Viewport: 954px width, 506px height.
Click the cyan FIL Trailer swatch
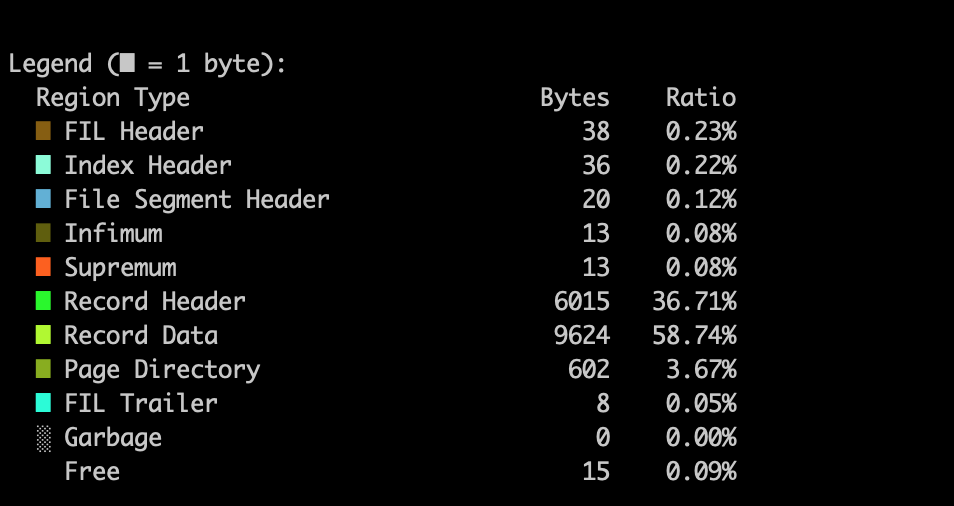[43, 403]
